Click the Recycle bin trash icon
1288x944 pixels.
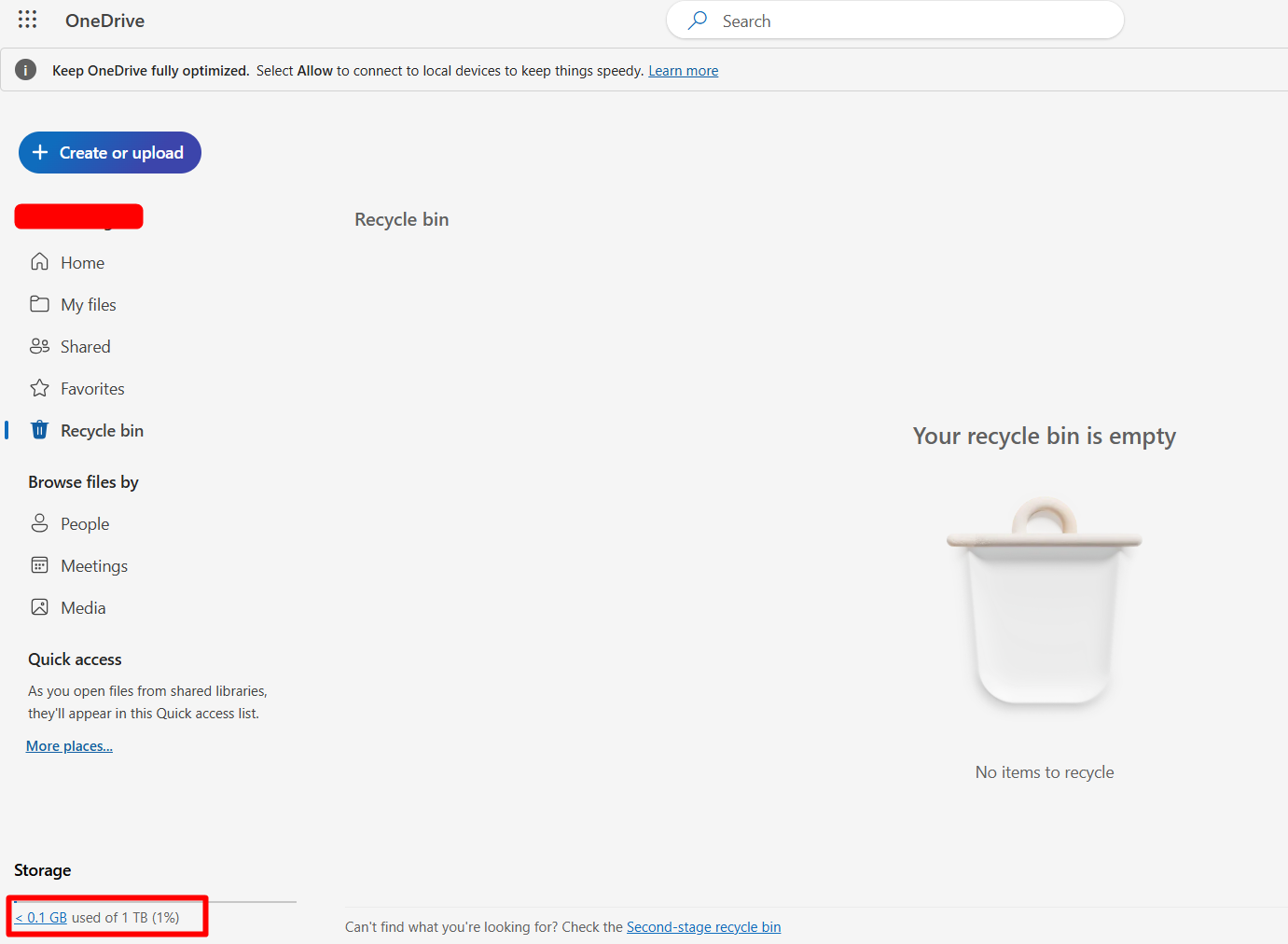39,430
